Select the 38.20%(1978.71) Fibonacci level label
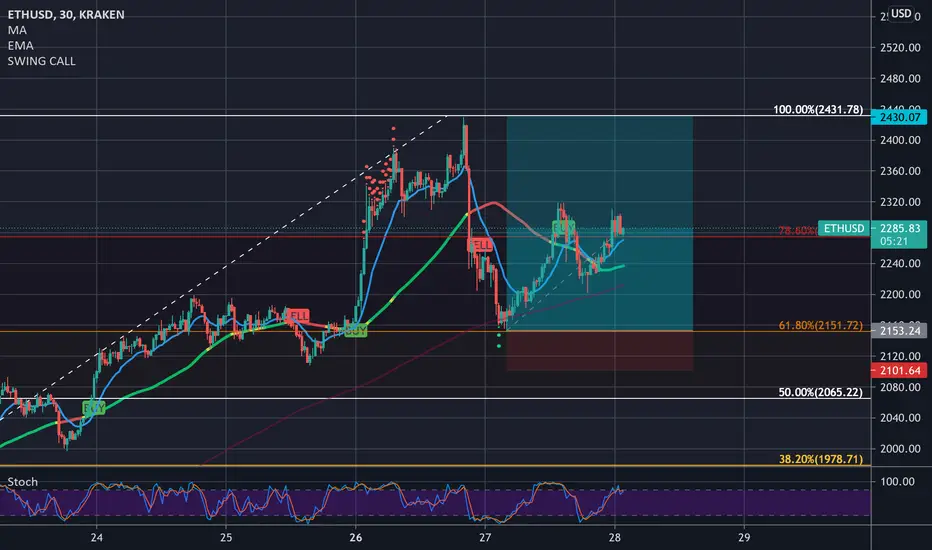Viewport: 932px width, 550px height. pos(820,459)
